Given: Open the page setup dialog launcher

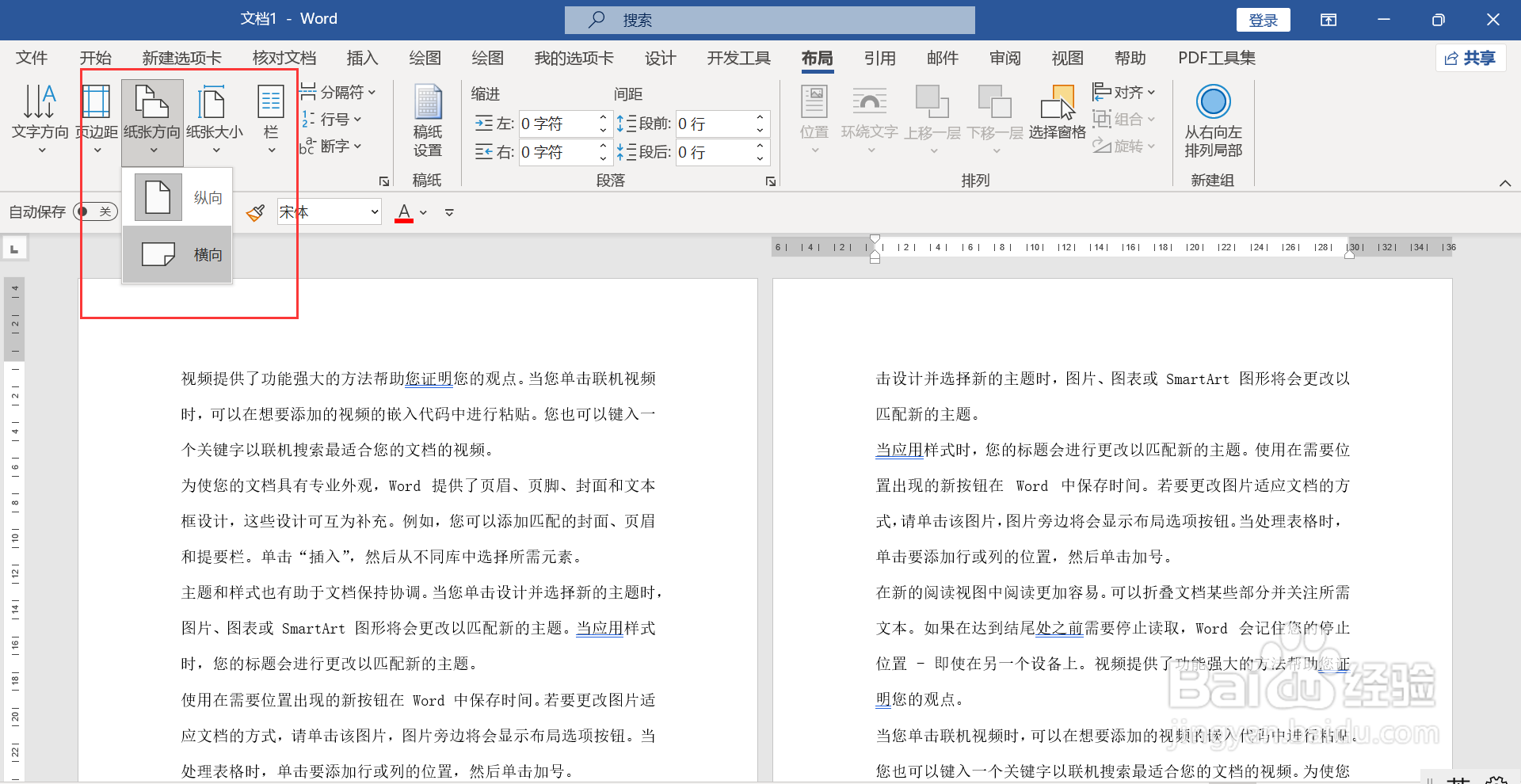Looking at the screenshot, I should [x=384, y=181].
